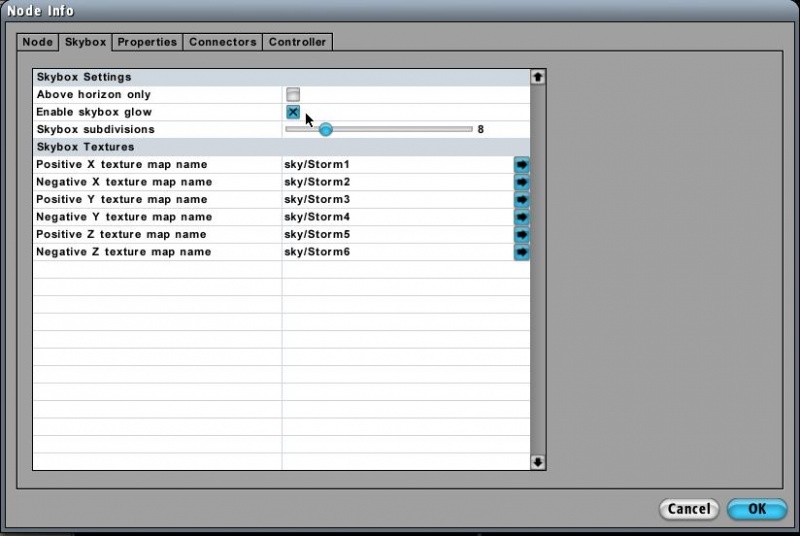Click arrow icon for Negative X texture map
The height and width of the screenshot is (536, 800).
pyautogui.click(x=521, y=182)
